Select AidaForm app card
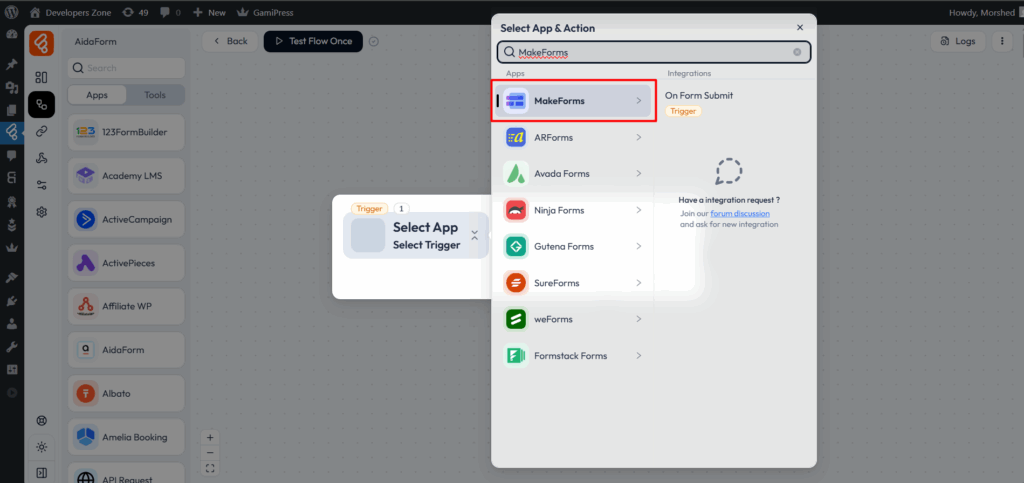This screenshot has height=483, width=1024. click(126, 350)
